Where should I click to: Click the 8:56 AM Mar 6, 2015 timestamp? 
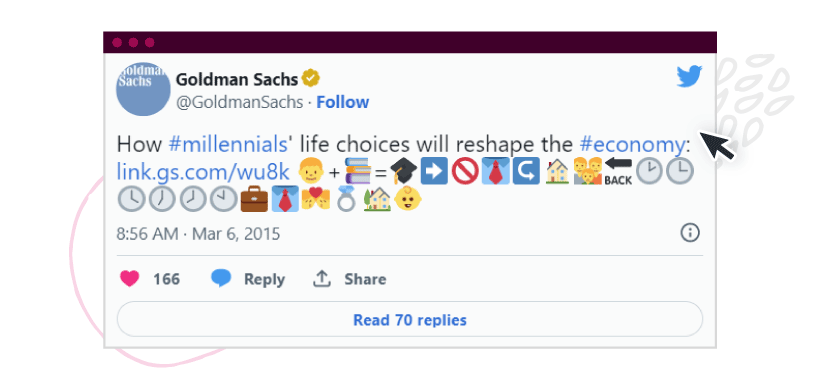[x=198, y=234]
